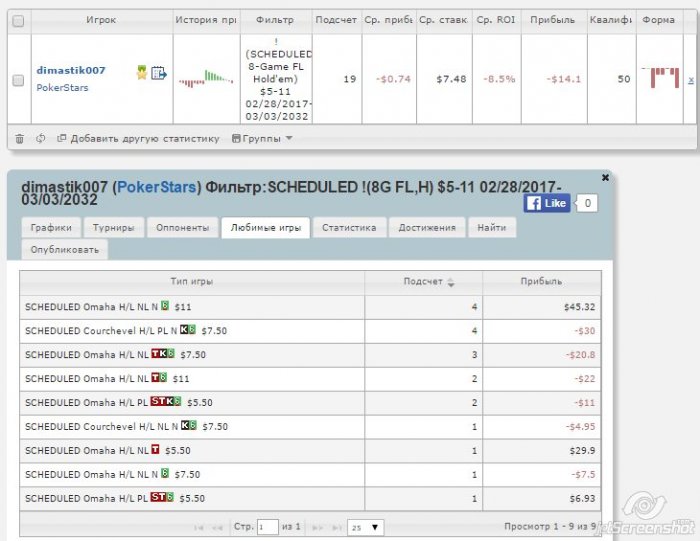Go to next page pager icon

point(317,528)
